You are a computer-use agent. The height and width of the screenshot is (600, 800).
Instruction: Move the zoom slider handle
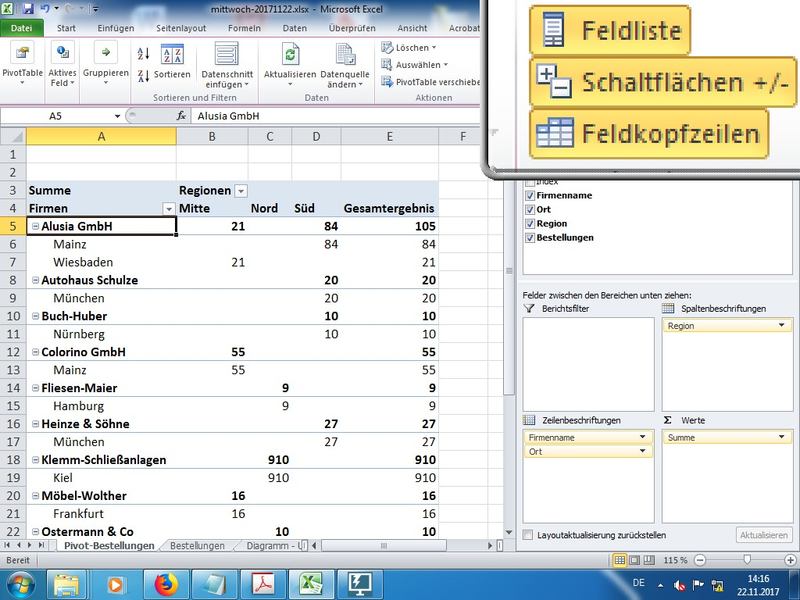(747, 560)
